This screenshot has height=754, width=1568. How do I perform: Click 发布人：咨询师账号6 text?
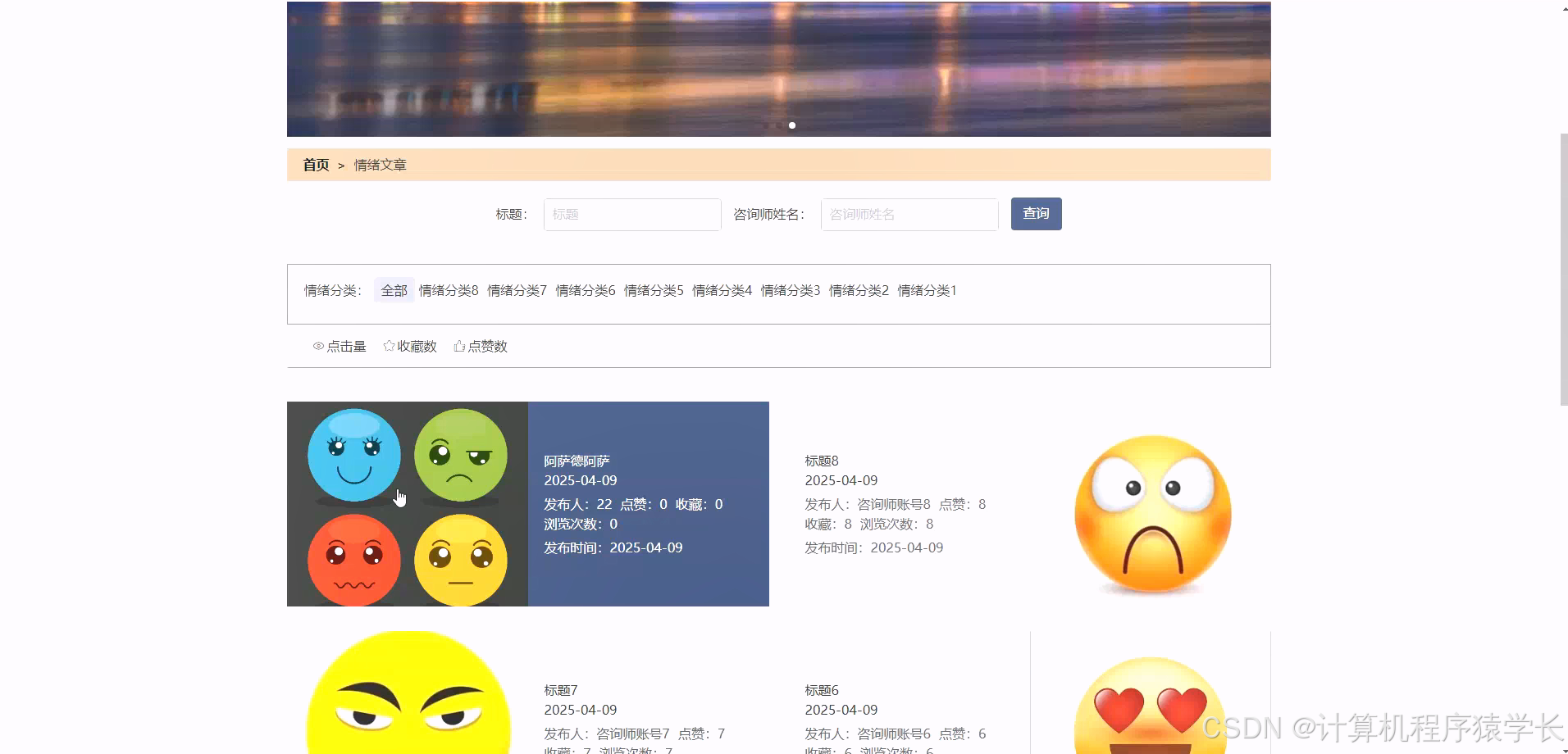tap(867, 734)
